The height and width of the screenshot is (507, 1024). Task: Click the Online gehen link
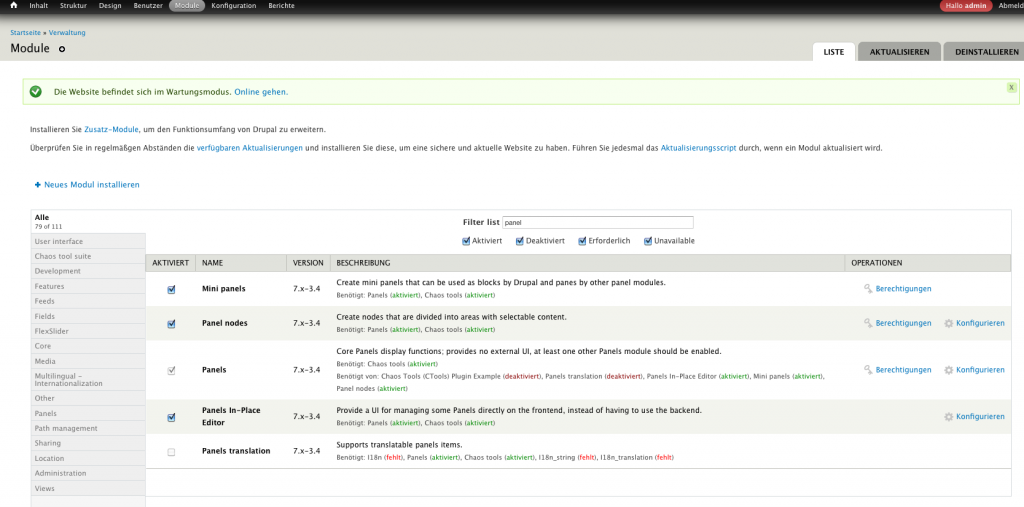(261, 92)
